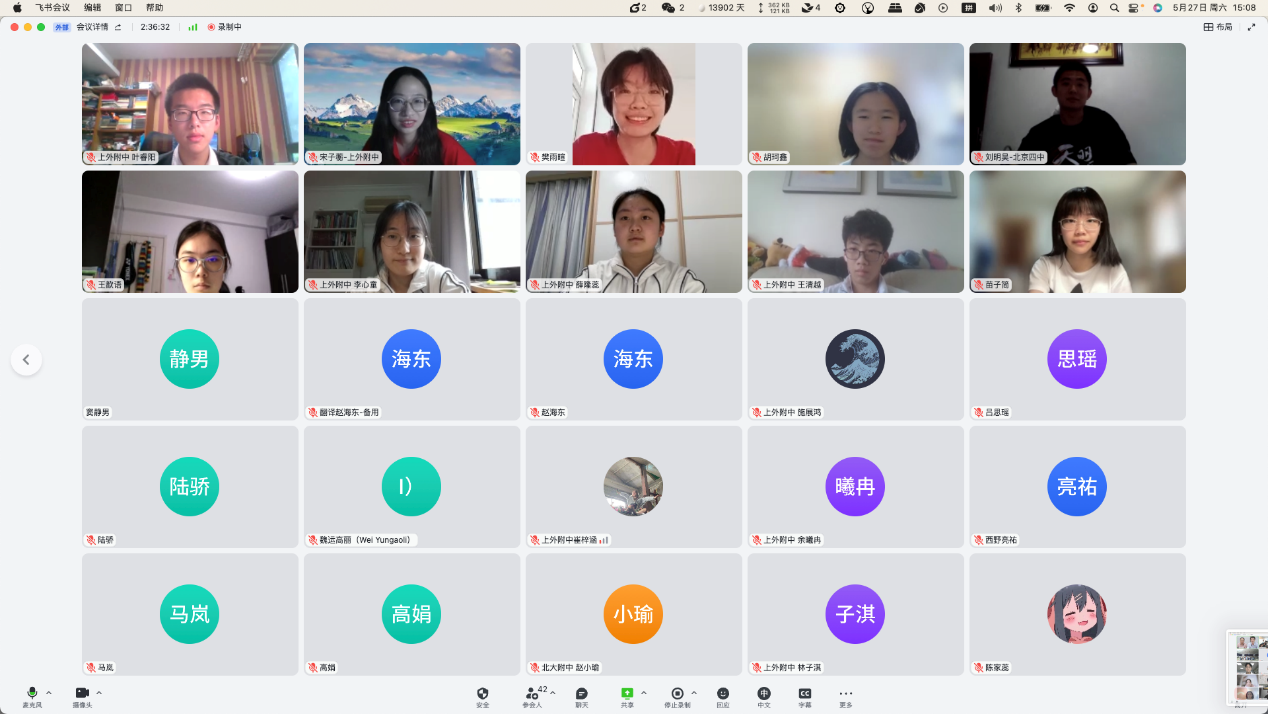Viewport: 1268px width, 714px height.
Task: Click the share icon beside meeting details
Action: pos(119,27)
